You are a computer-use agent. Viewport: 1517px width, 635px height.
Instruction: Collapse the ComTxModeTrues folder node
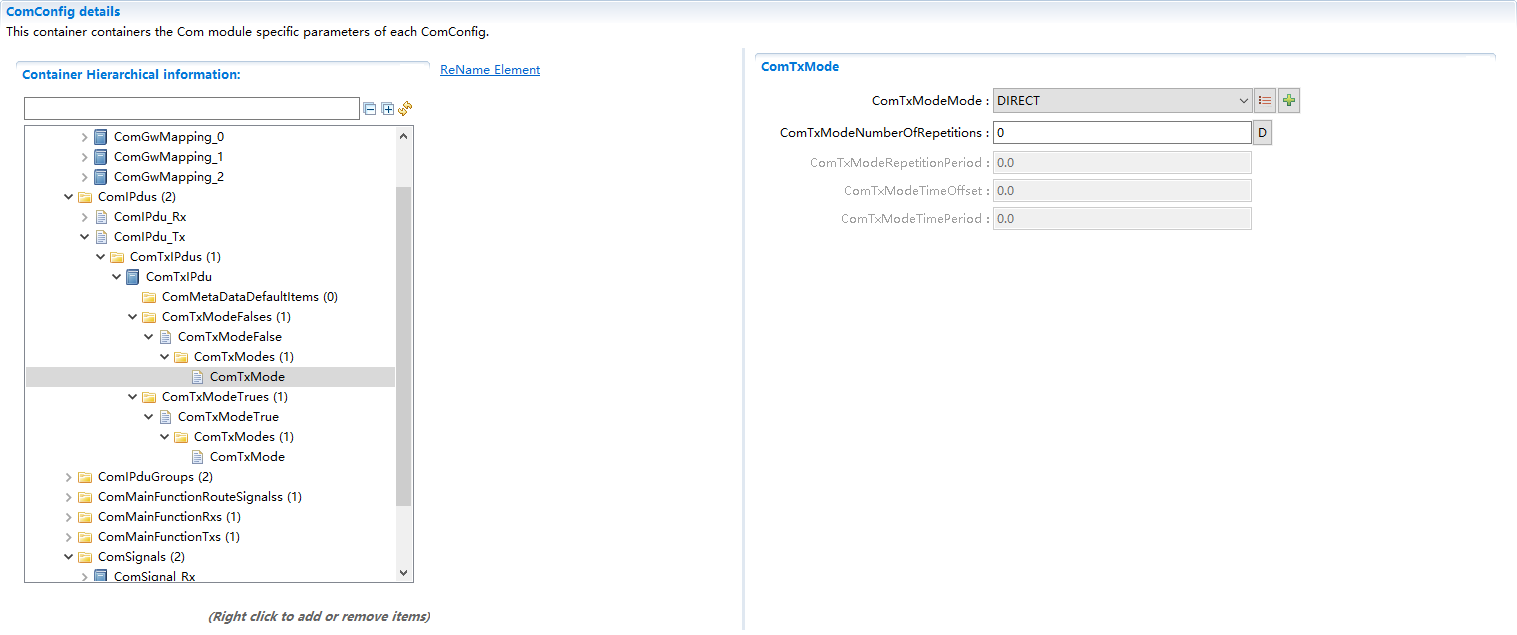(133, 397)
